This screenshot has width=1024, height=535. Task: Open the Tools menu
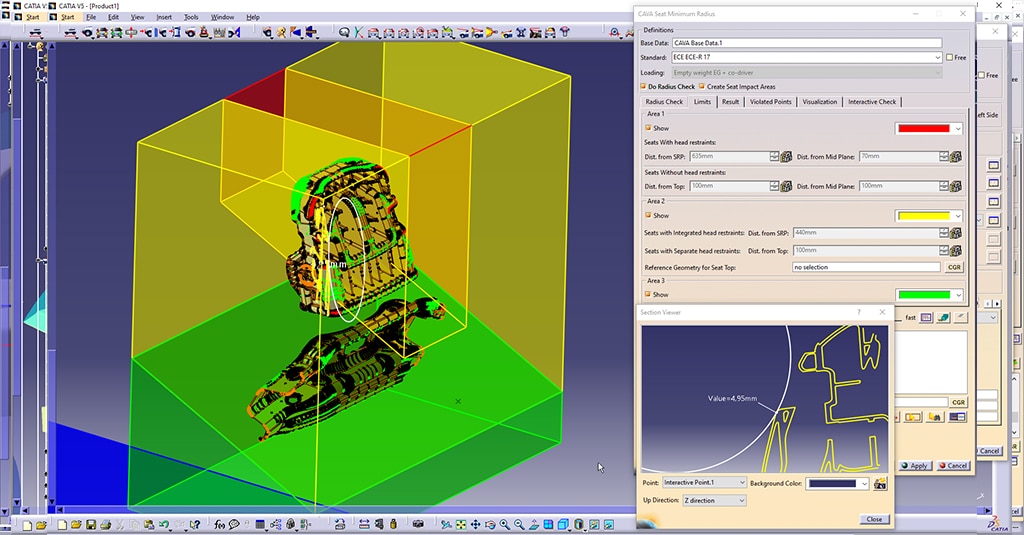tap(191, 17)
